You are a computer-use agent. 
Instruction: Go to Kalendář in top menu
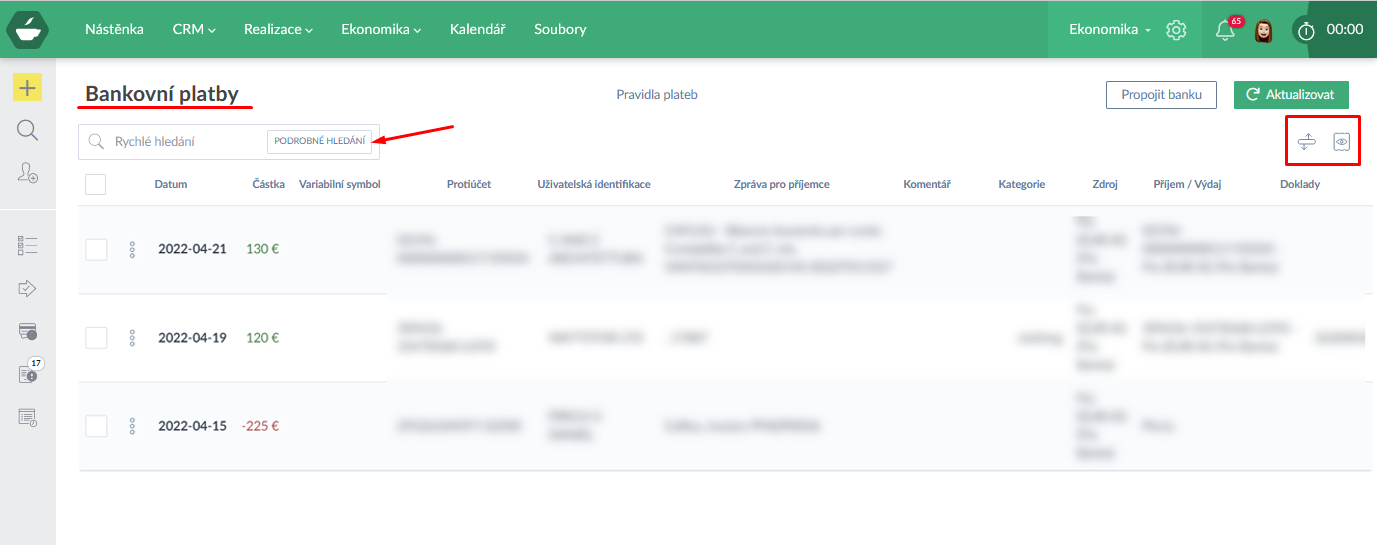click(478, 30)
